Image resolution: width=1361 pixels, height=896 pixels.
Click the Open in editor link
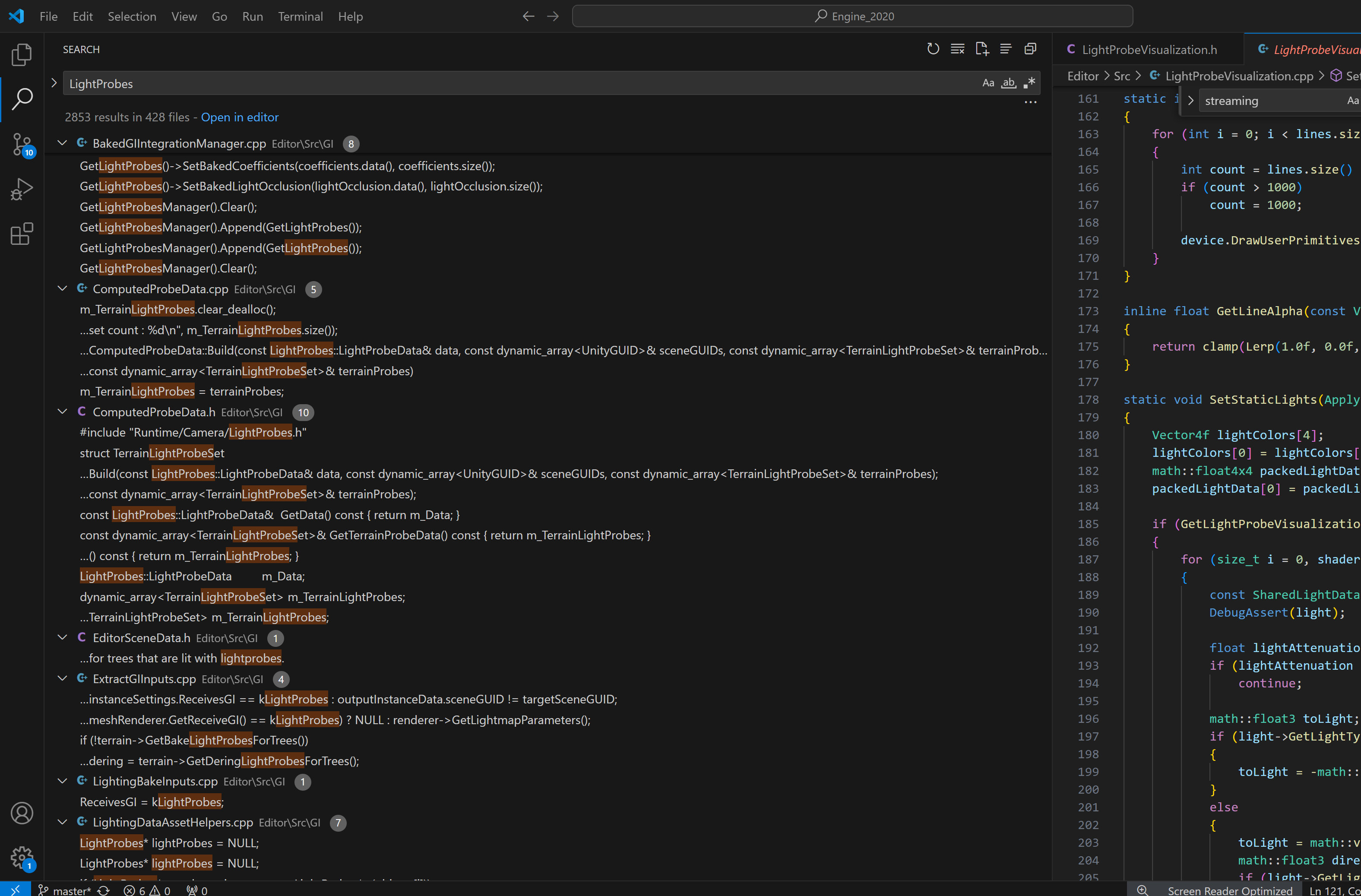click(x=240, y=117)
